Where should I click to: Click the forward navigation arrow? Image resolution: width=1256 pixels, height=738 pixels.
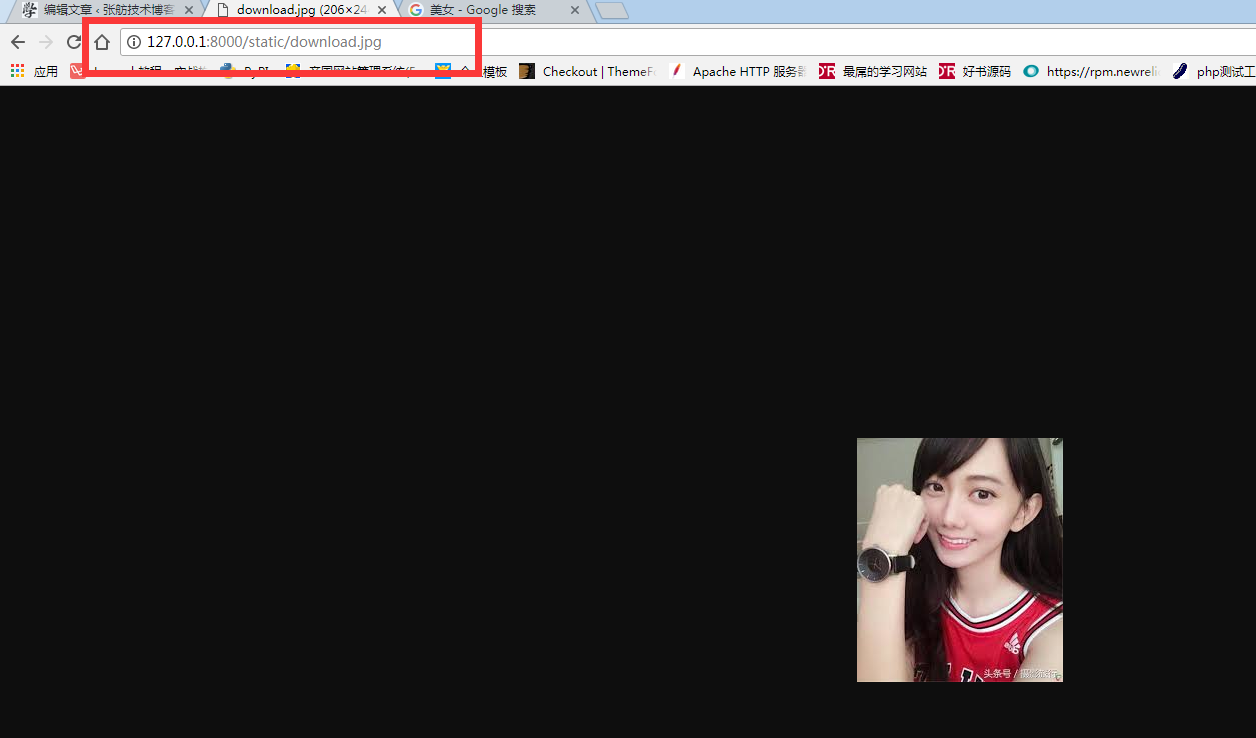coord(45,42)
